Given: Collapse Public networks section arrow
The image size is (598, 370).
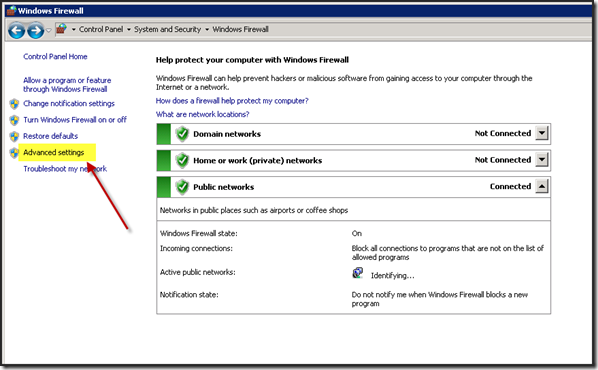Looking at the screenshot, I should coord(542,187).
